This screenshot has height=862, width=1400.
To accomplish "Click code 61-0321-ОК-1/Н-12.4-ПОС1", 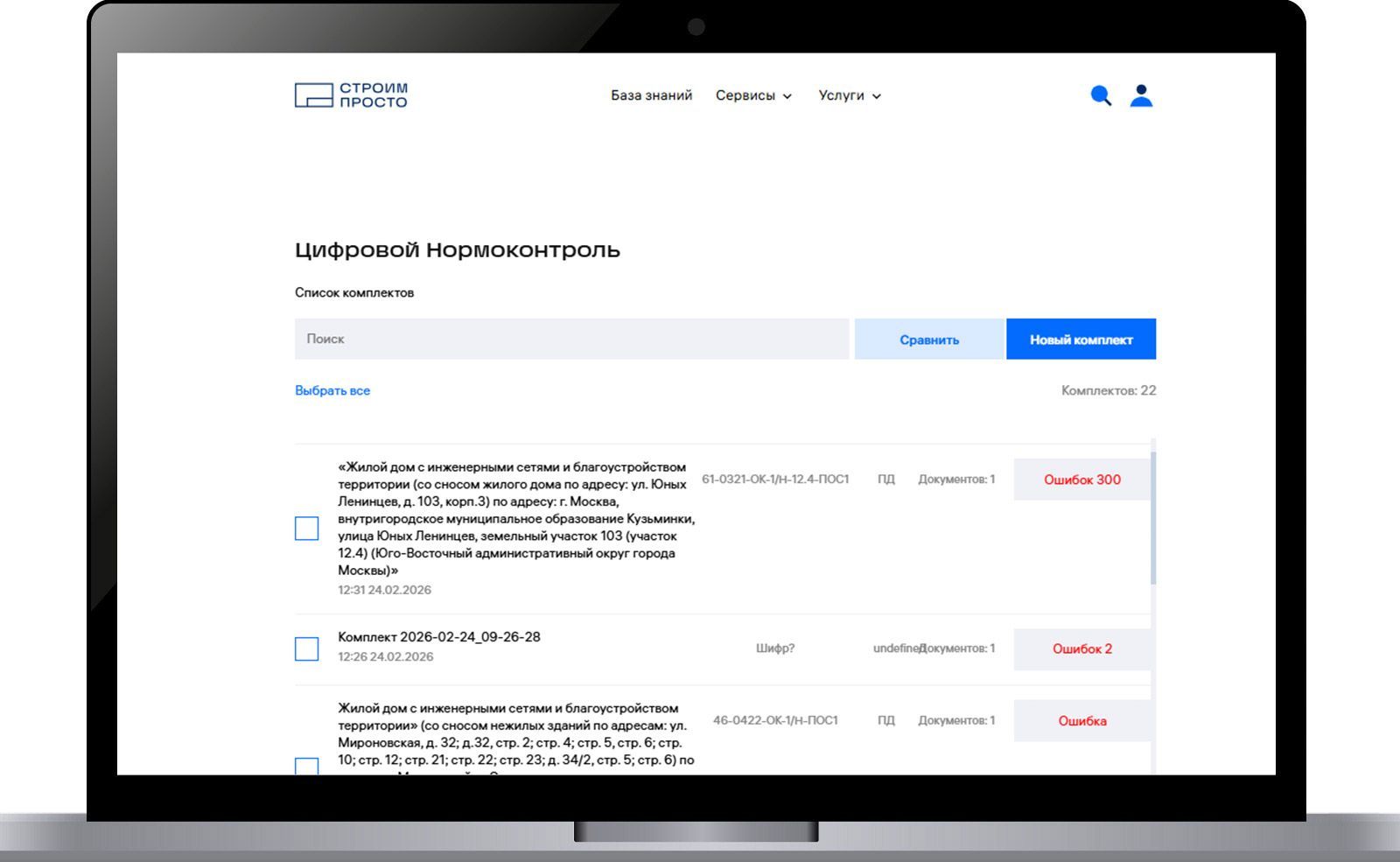I will point(775,479).
